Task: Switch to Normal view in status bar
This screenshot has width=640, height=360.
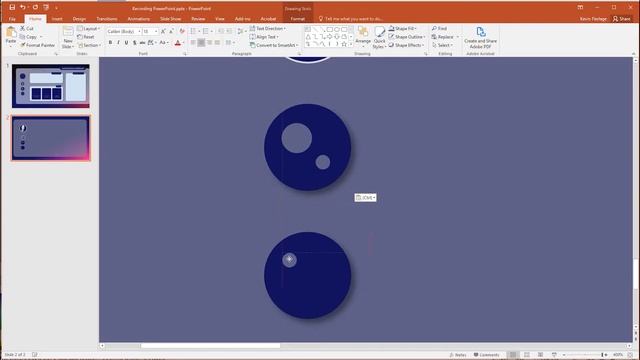Action: click(513, 355)
